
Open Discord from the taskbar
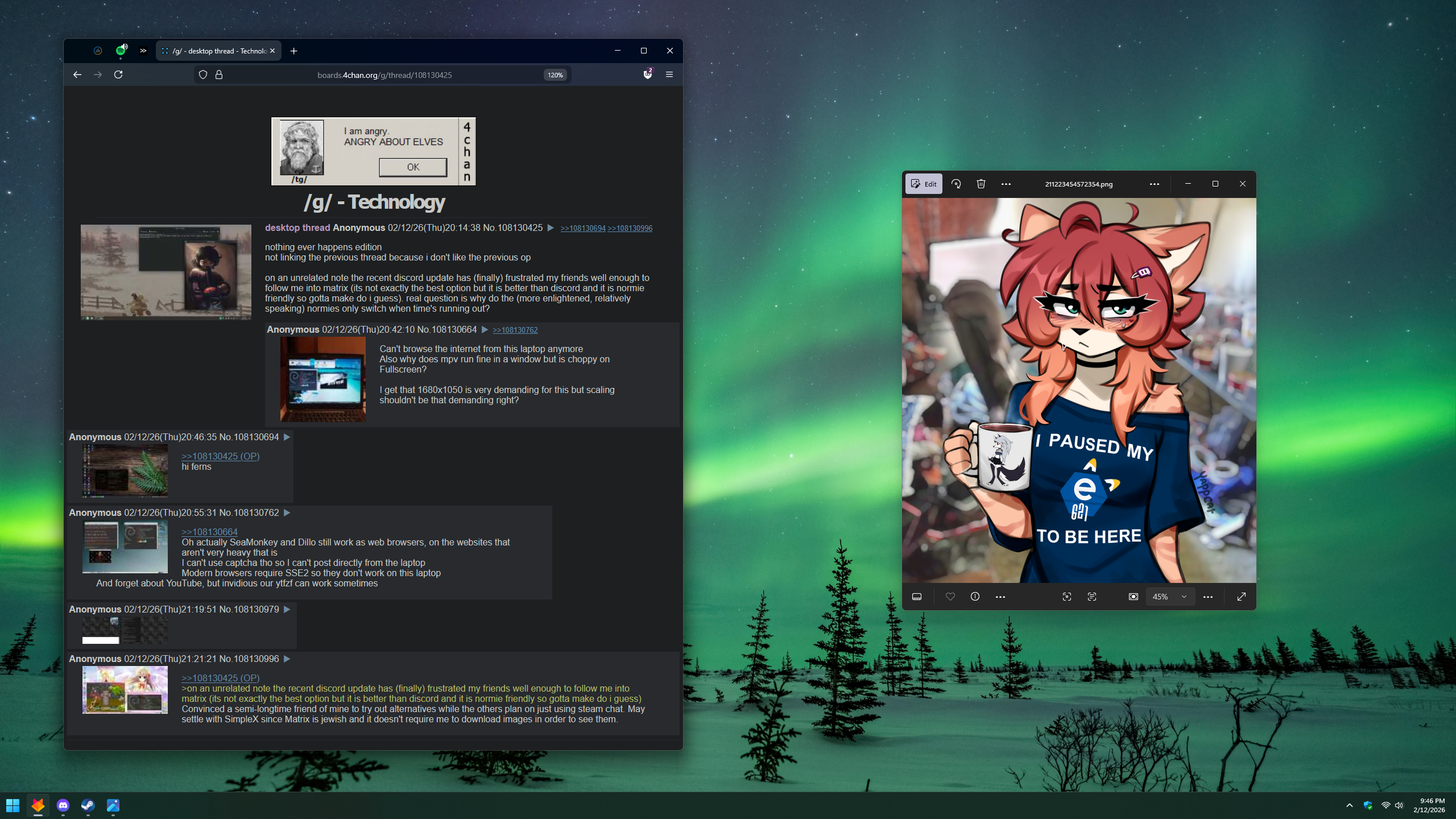(x=63, y=805)
